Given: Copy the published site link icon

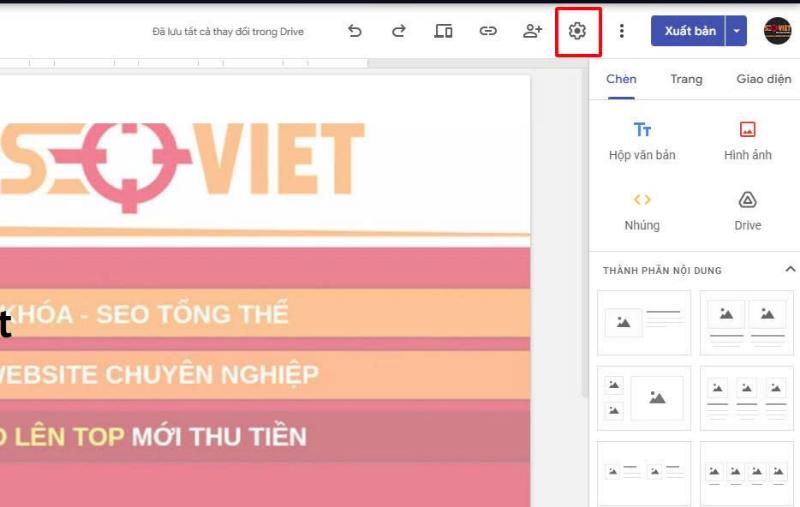Looking at the screenshot, I should (488, 31).
